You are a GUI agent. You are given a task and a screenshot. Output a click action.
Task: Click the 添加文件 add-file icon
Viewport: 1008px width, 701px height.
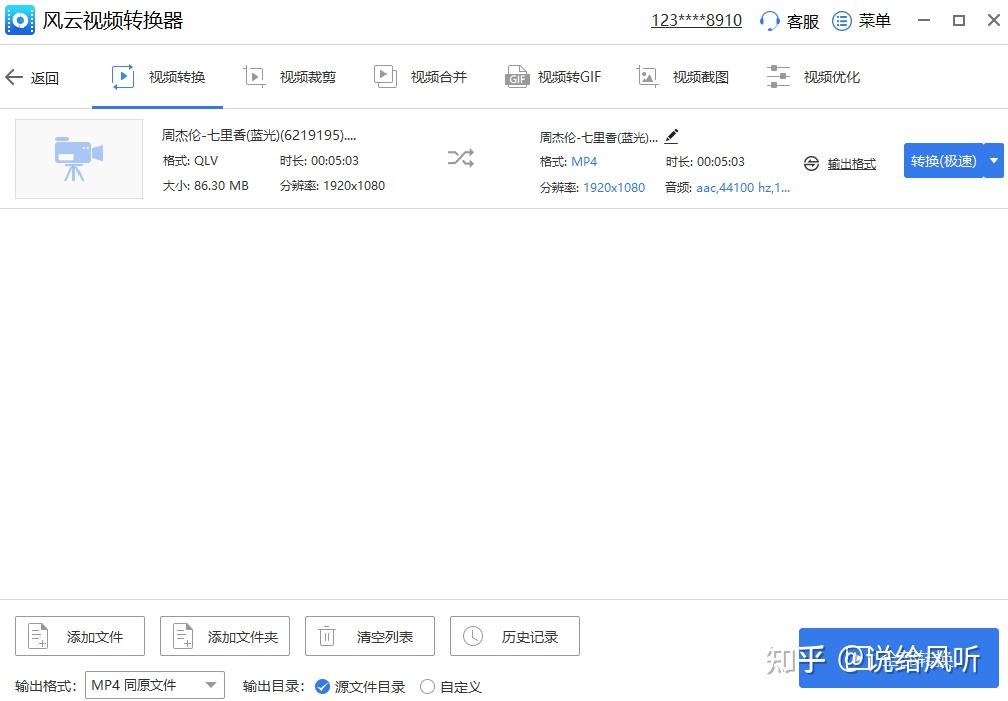39,635
